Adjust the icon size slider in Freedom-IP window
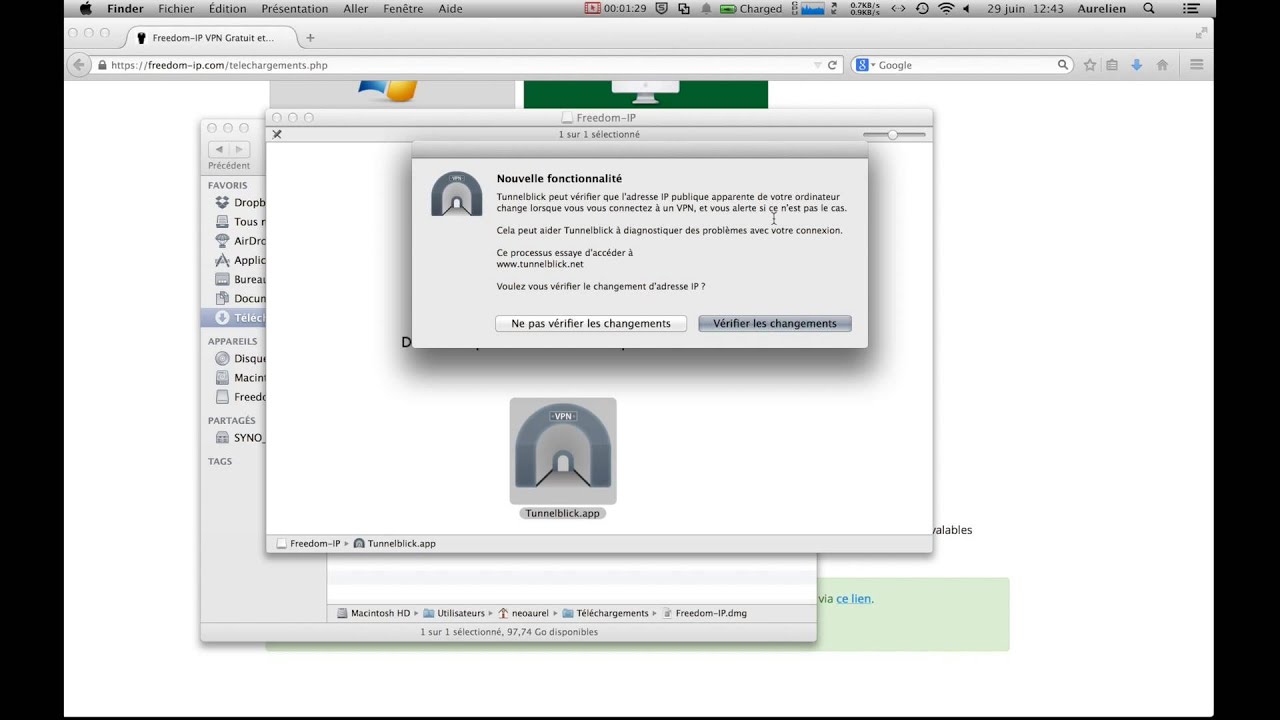This screenshot has width=1280, height=720. [x=894, y=134]
